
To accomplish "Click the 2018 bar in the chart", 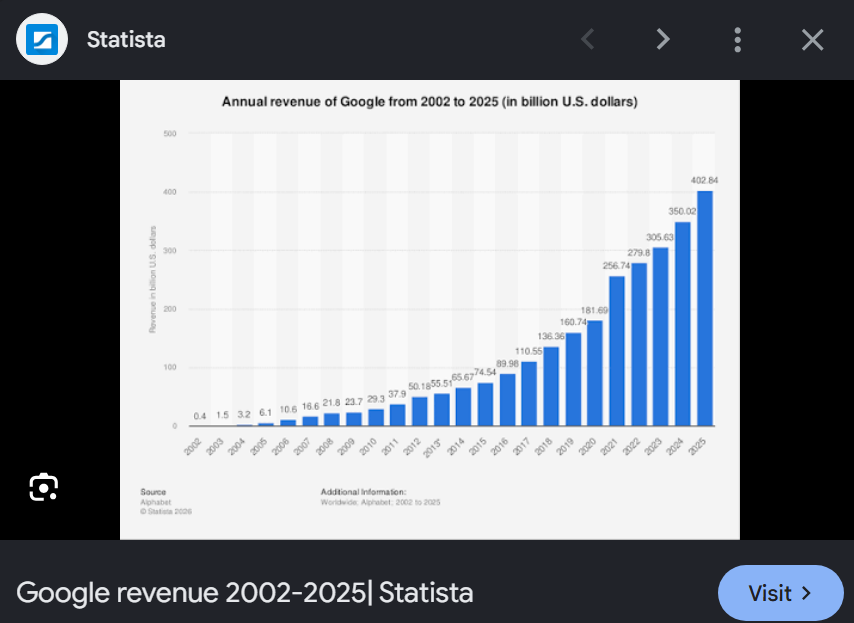I will (551, 386).
